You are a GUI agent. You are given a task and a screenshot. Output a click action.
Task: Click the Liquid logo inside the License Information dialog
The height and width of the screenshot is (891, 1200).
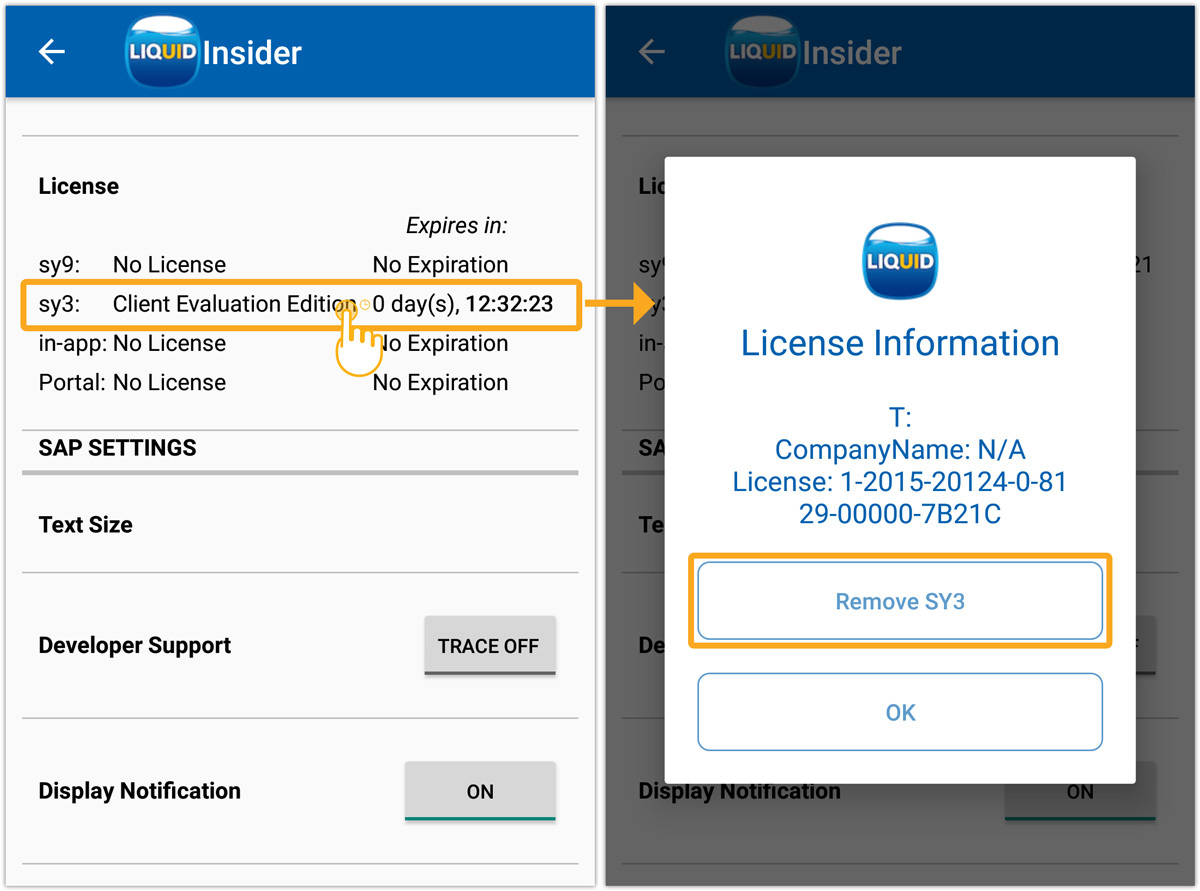[x=900, y=262]
